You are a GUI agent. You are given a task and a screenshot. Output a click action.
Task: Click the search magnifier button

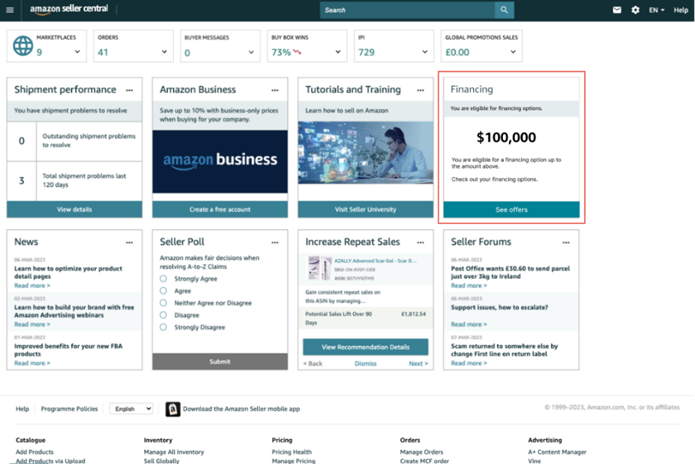point(504,10)
